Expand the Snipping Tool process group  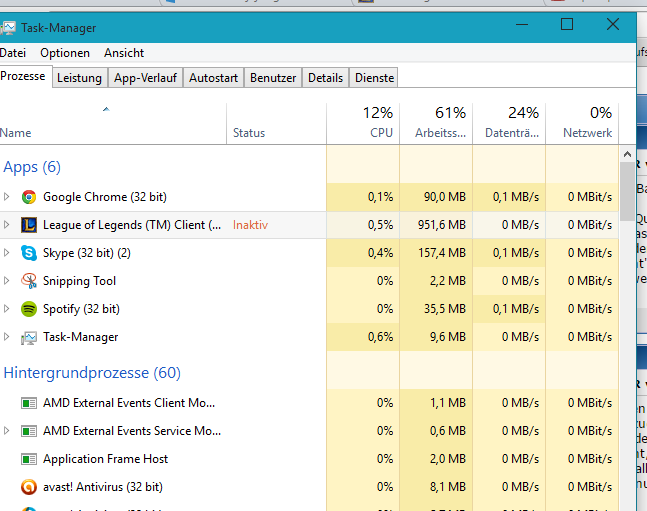[x=6, y=281]
